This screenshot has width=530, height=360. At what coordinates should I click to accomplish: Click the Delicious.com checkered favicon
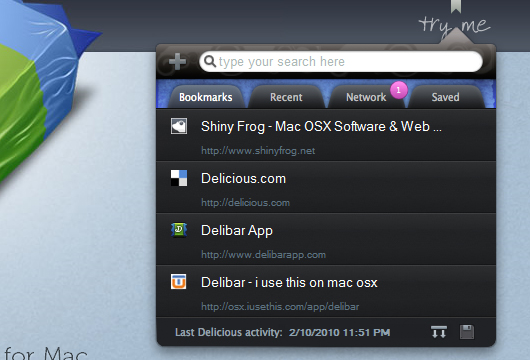tap(179, 178)
